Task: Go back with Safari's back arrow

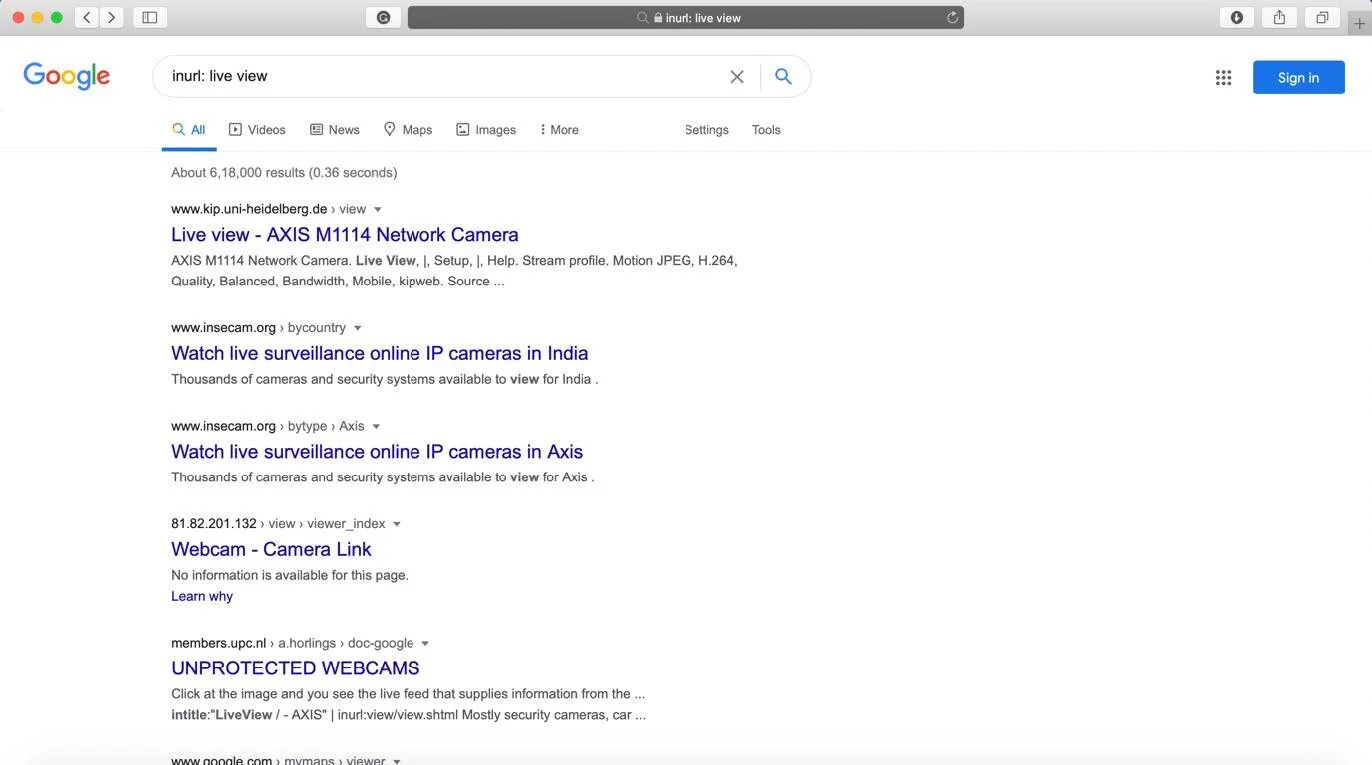Action: (x=87, y=17)
